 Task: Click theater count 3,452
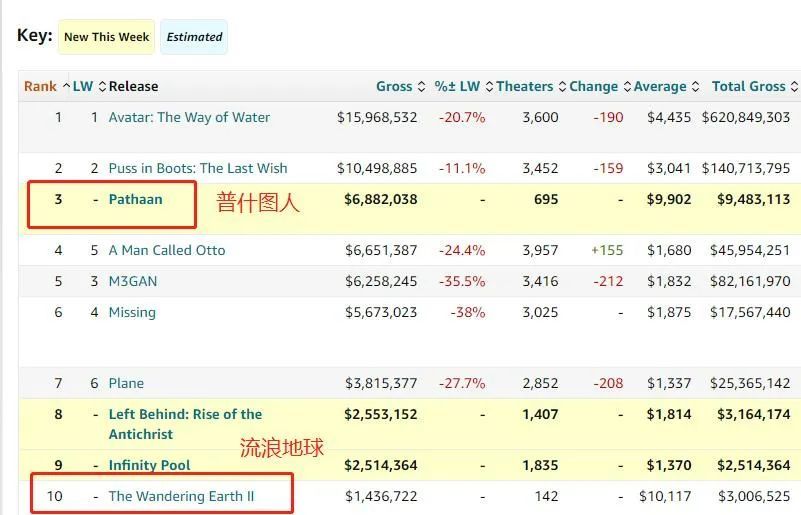pyautogui.click(x=540, y=169)
